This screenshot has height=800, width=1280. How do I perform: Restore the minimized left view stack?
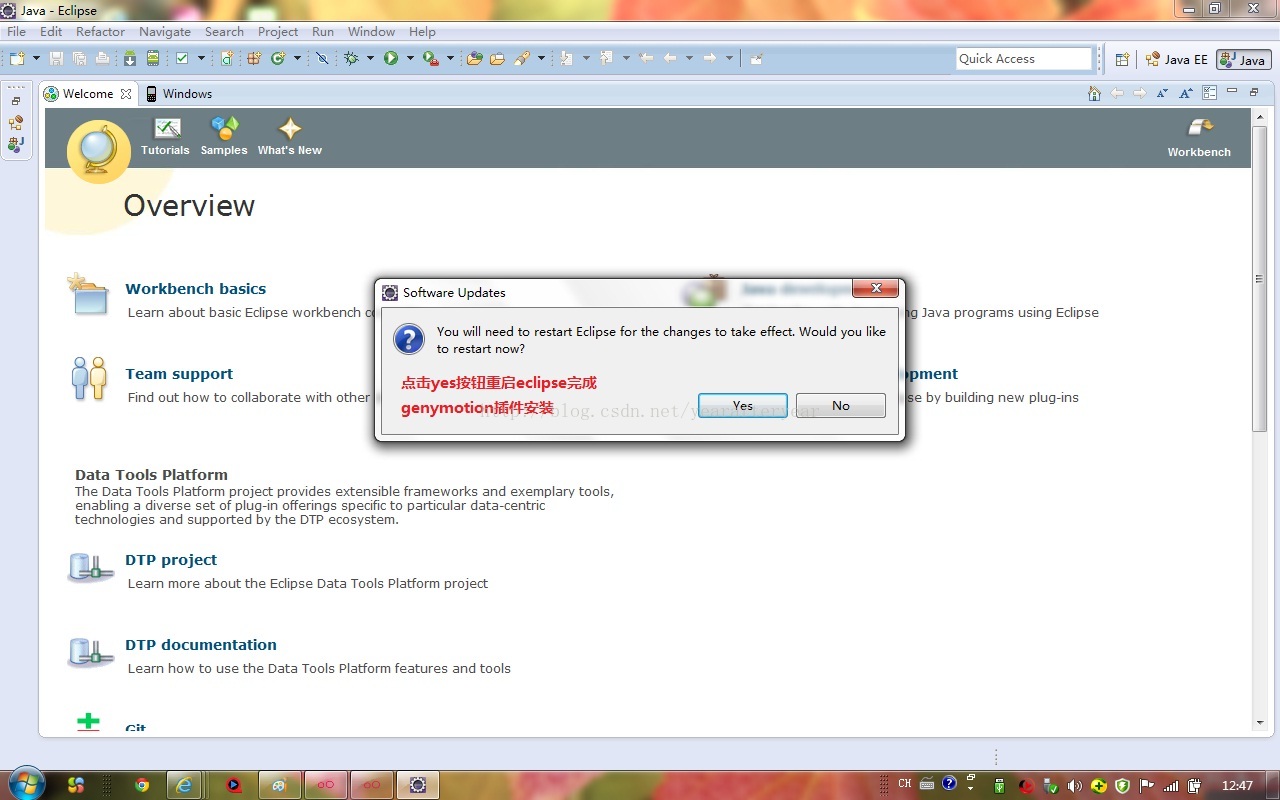click(16, 101)
